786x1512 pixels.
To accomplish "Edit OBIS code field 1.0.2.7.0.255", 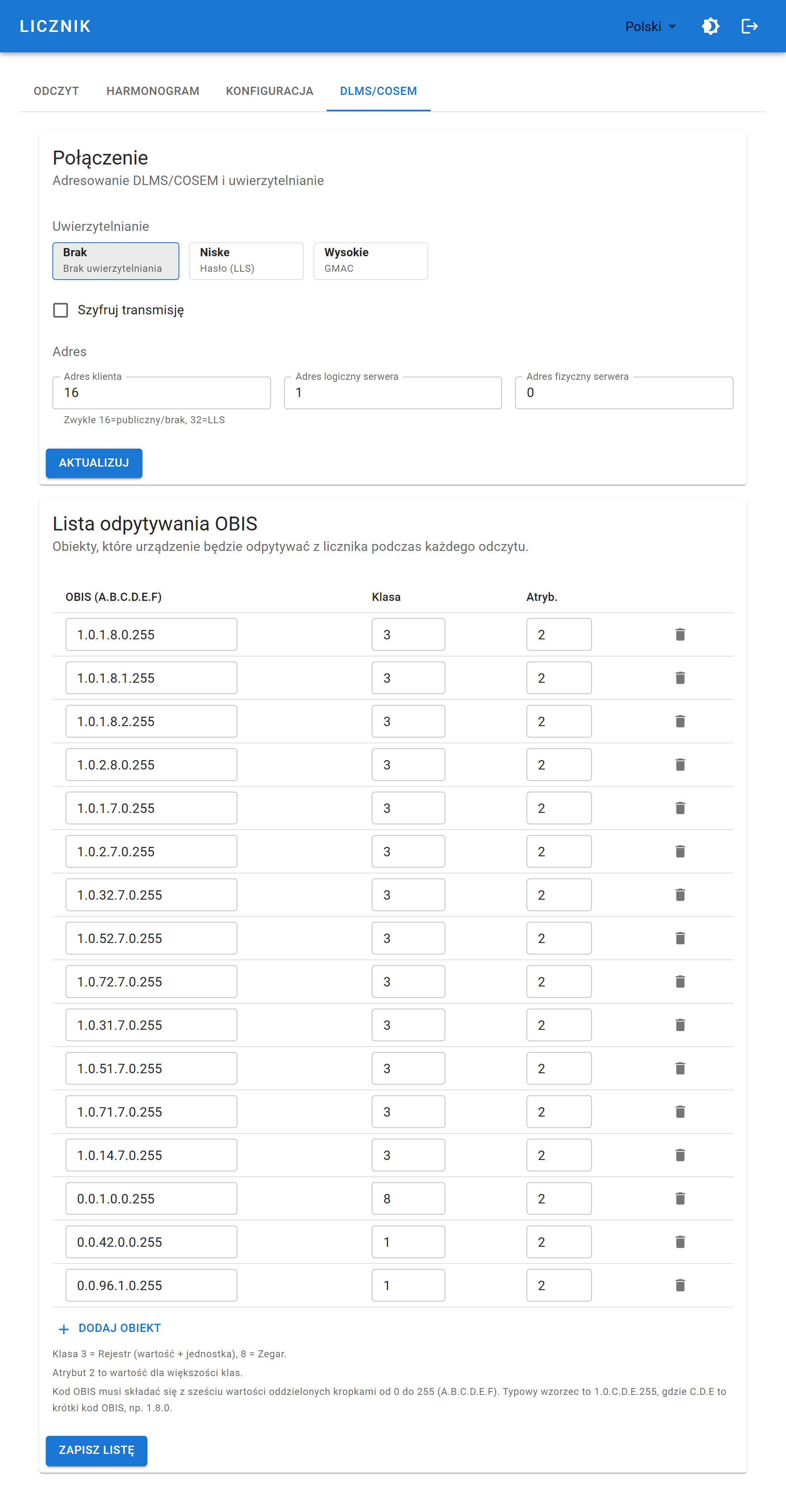I will [151, 852].
